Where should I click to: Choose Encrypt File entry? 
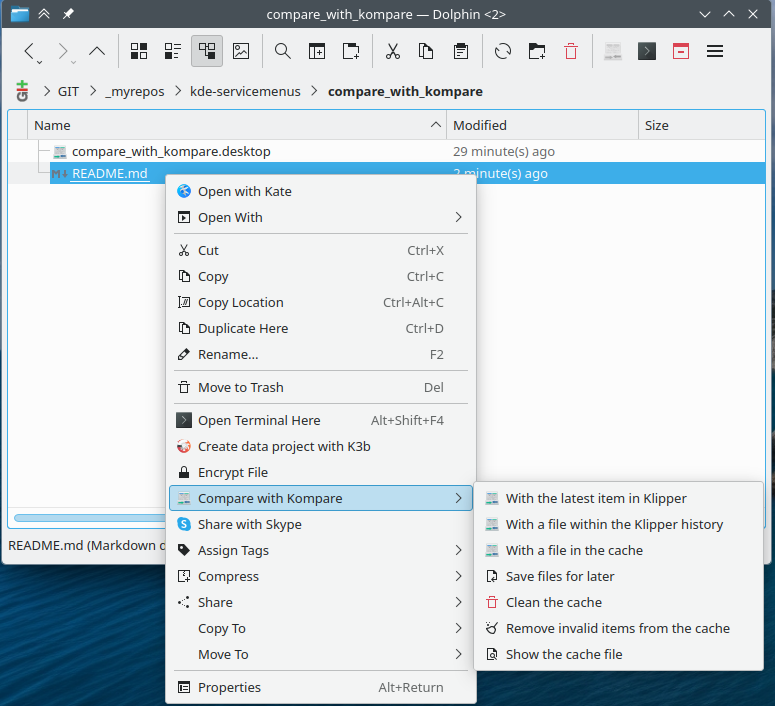[x=320, y=473]
